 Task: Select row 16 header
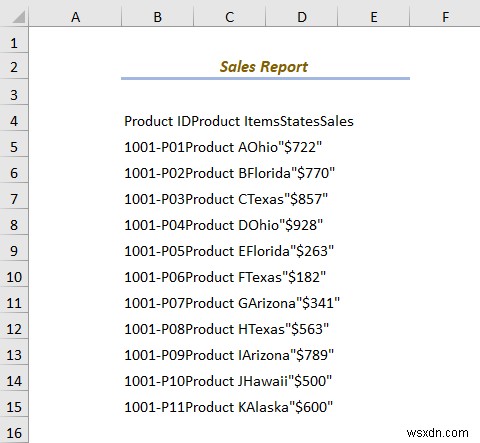coord(14,433)
